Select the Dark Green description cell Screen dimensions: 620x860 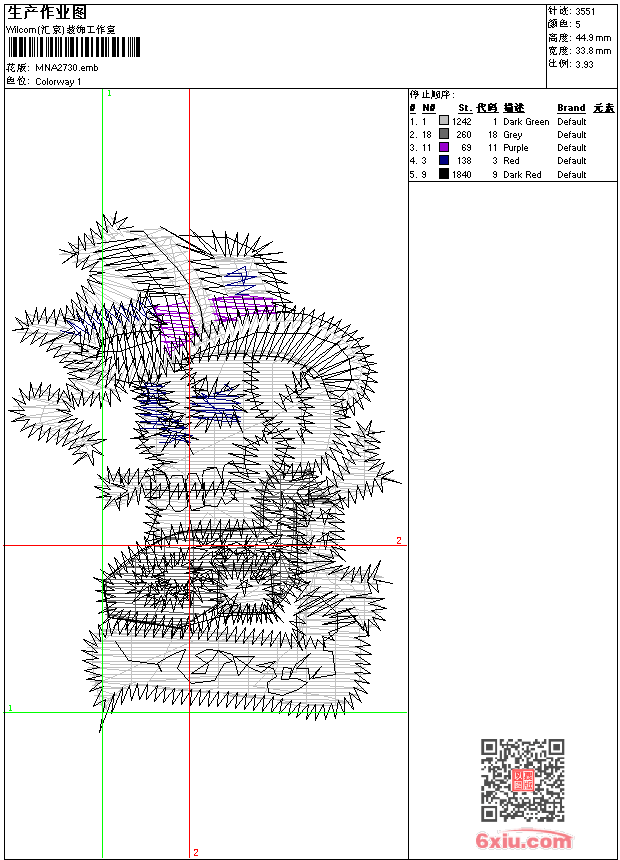(x=526, y=121)
